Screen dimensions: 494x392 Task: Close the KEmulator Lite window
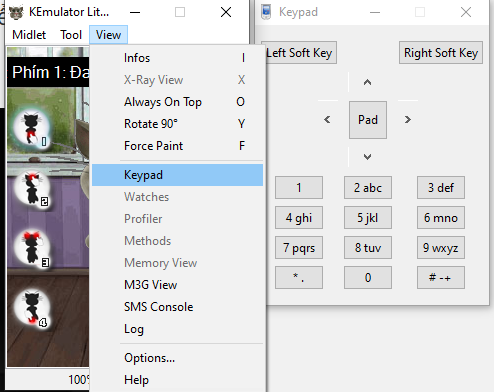[226, 12]
